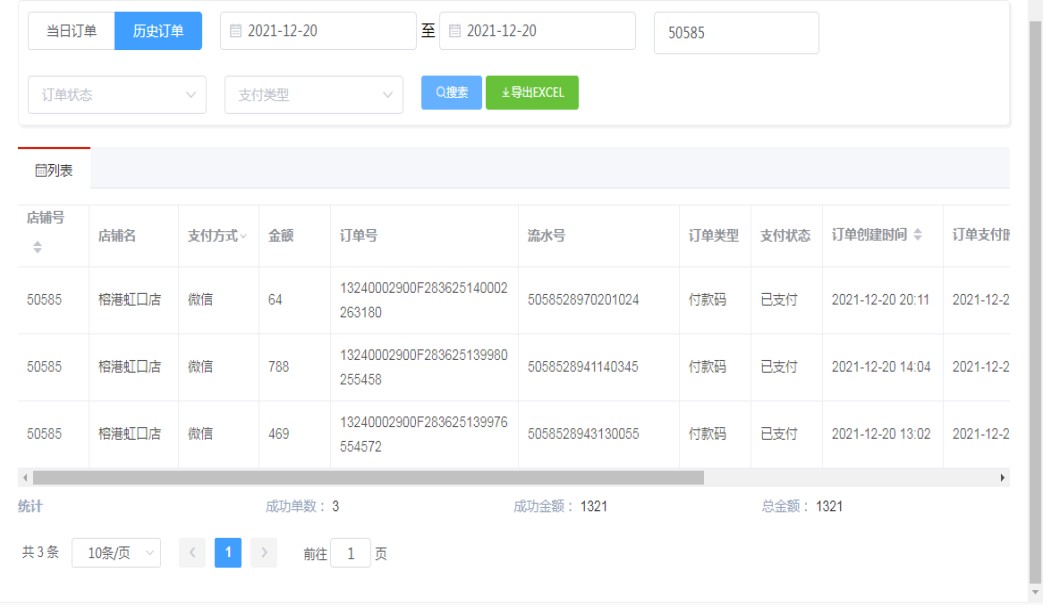Expand the 订单状态 dropdown

pyautogui.click(x=117, y=95)
